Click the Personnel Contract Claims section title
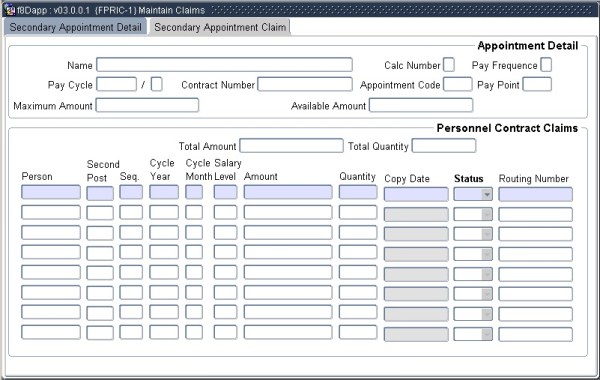Screen dimensions: 600x380 (x=507, y=128)
